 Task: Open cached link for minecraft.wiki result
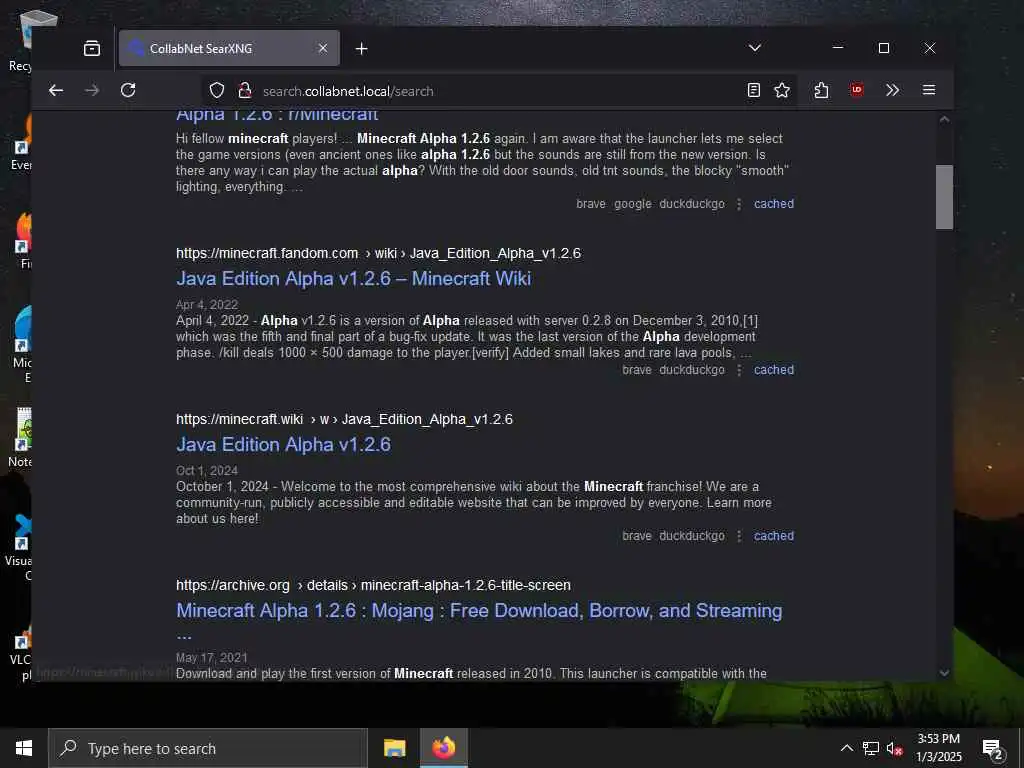pyautogui.click(x=774, y=536)
